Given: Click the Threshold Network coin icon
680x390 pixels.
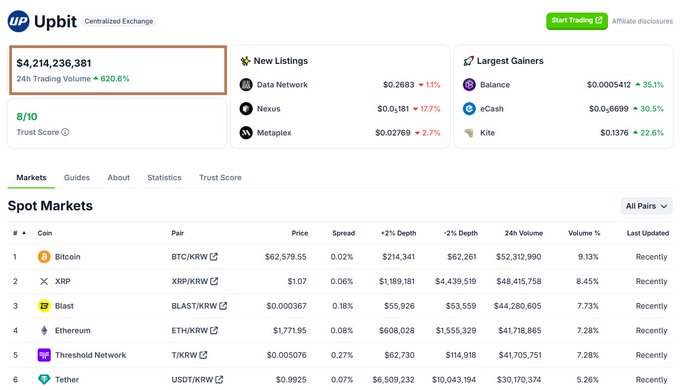Looking at the screenshot, I should (44, 355).
